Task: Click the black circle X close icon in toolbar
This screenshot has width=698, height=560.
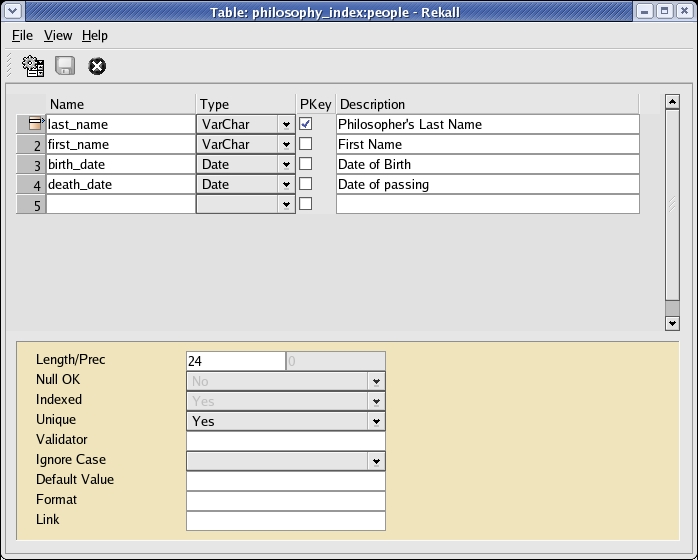Action: 97,67
